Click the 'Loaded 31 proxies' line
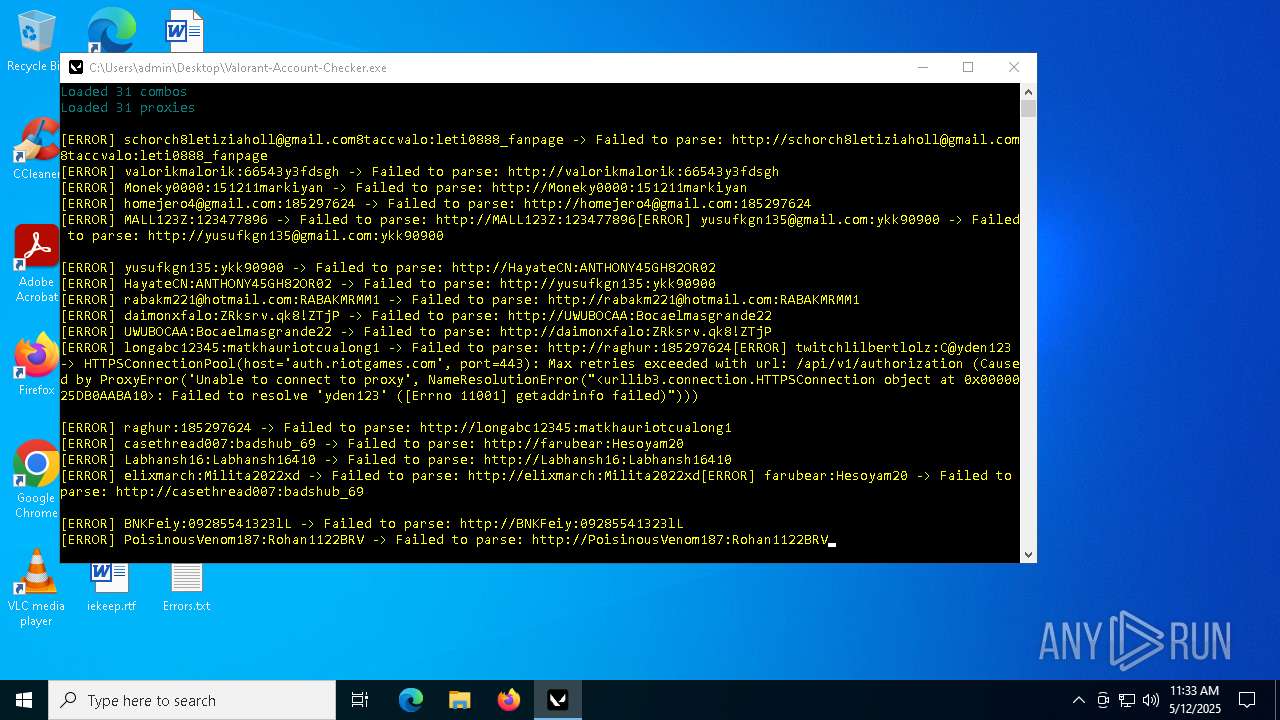The image size is (1280, 720). tap(128, 108)
